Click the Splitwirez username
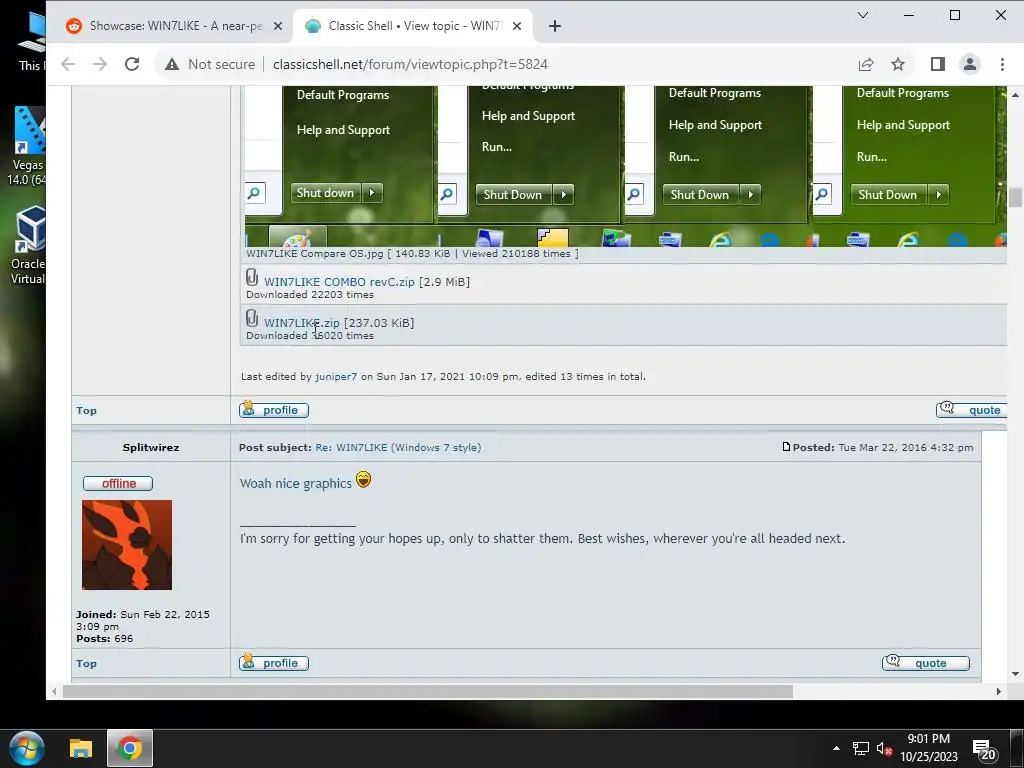Viewport: 1024px width, 768px height. [151, 448]
